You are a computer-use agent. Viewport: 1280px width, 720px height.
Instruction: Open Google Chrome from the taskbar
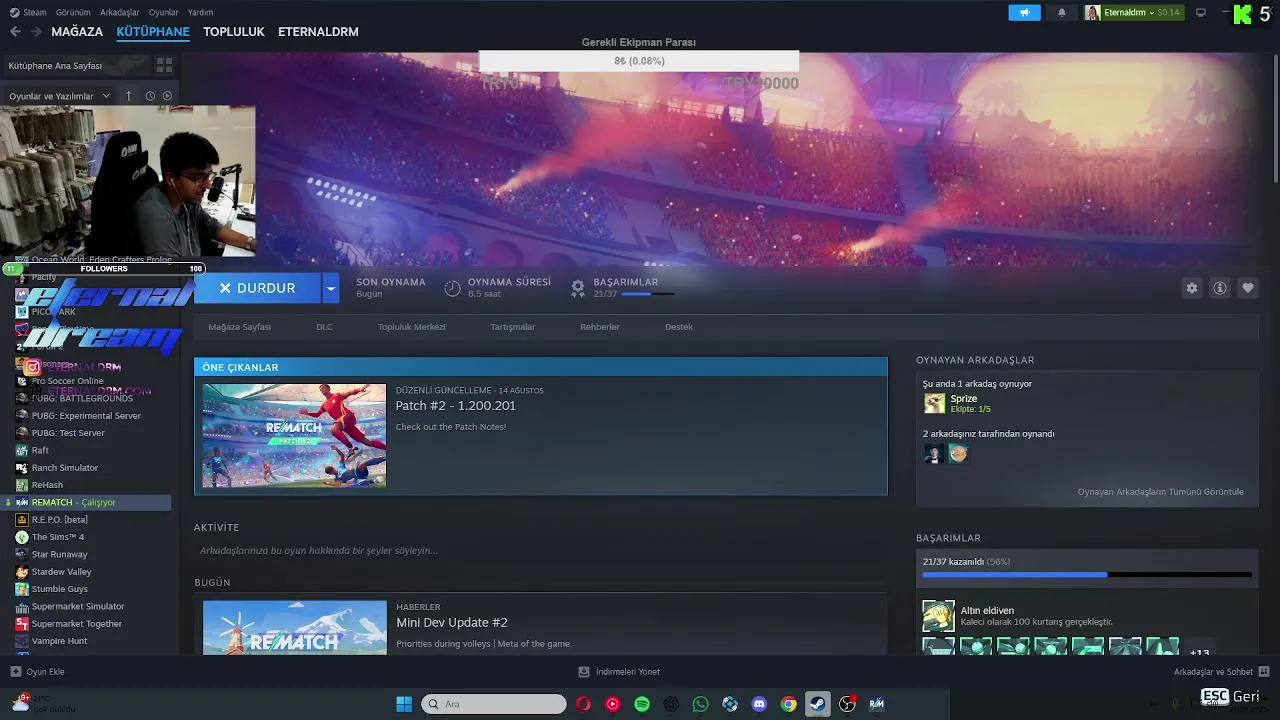[788, 704]
